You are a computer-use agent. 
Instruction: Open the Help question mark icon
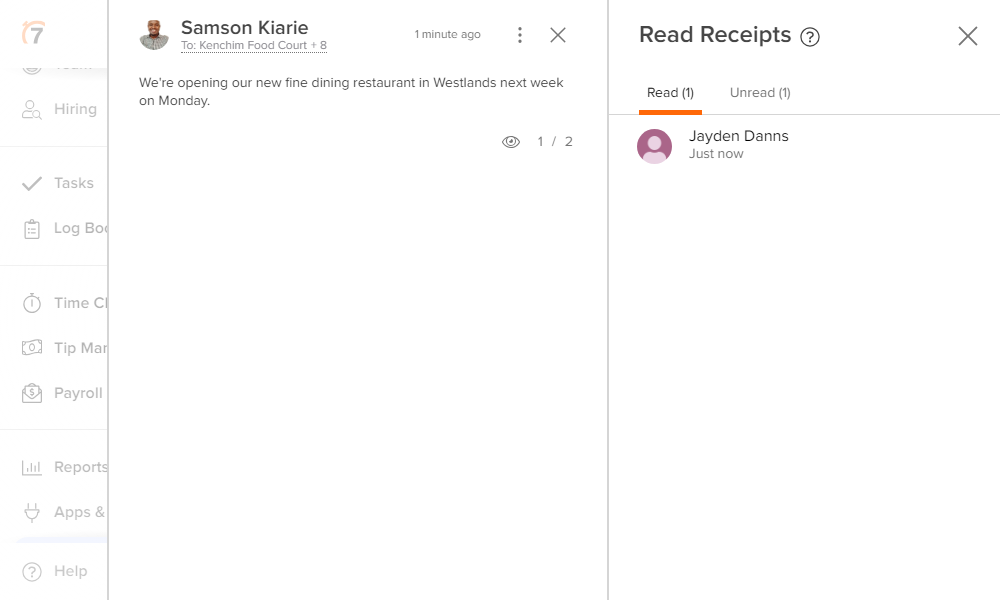(x=32, y=571)
